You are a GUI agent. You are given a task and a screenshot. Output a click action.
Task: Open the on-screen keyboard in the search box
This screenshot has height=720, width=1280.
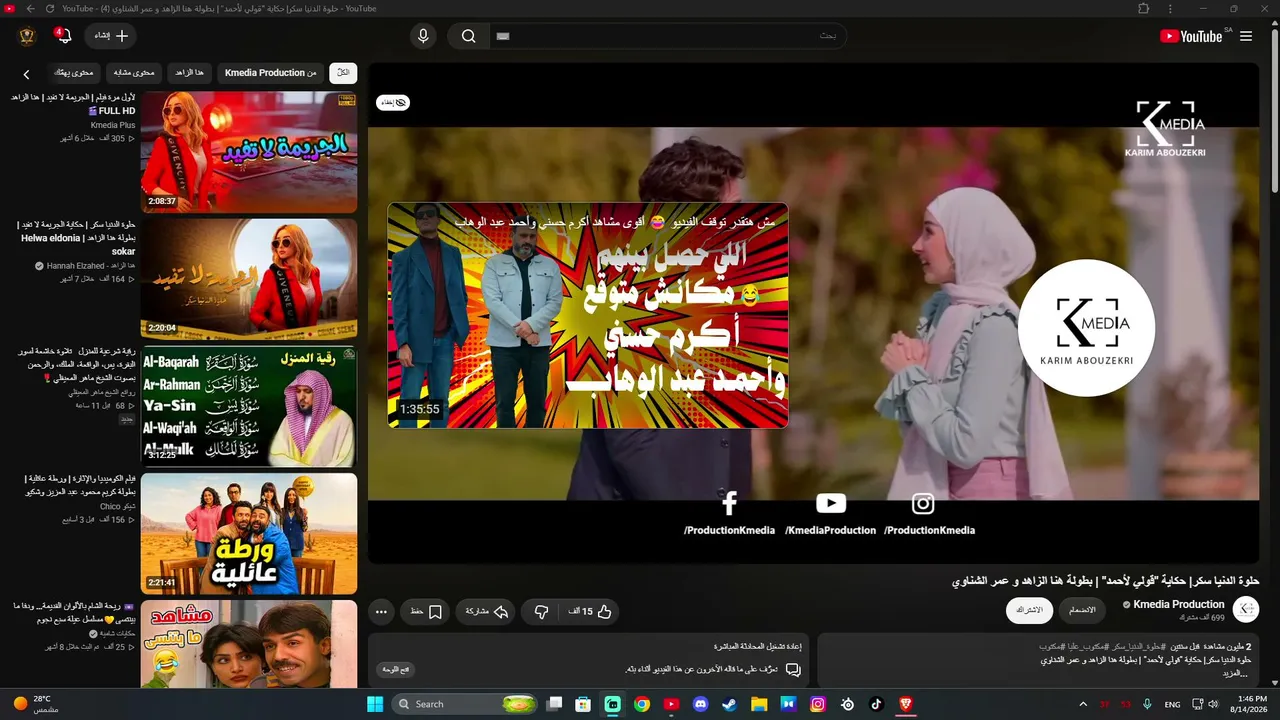[503, 36]
